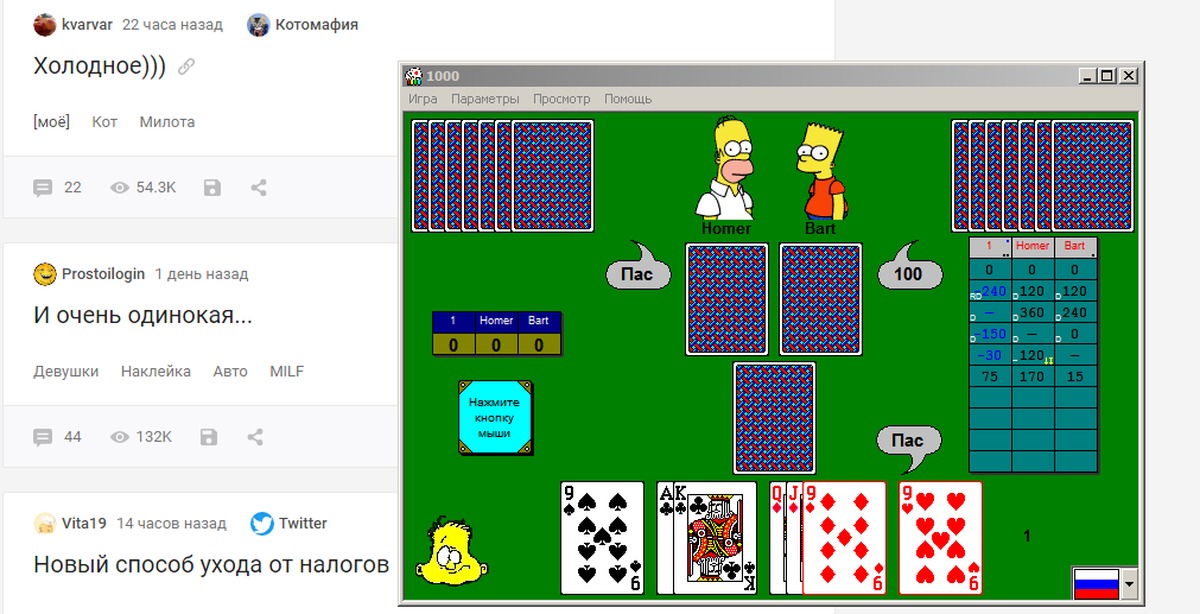Viewport: 1200px width, 614px height.
Task: Select the Милота tag
Action: [x=167, y=122]
